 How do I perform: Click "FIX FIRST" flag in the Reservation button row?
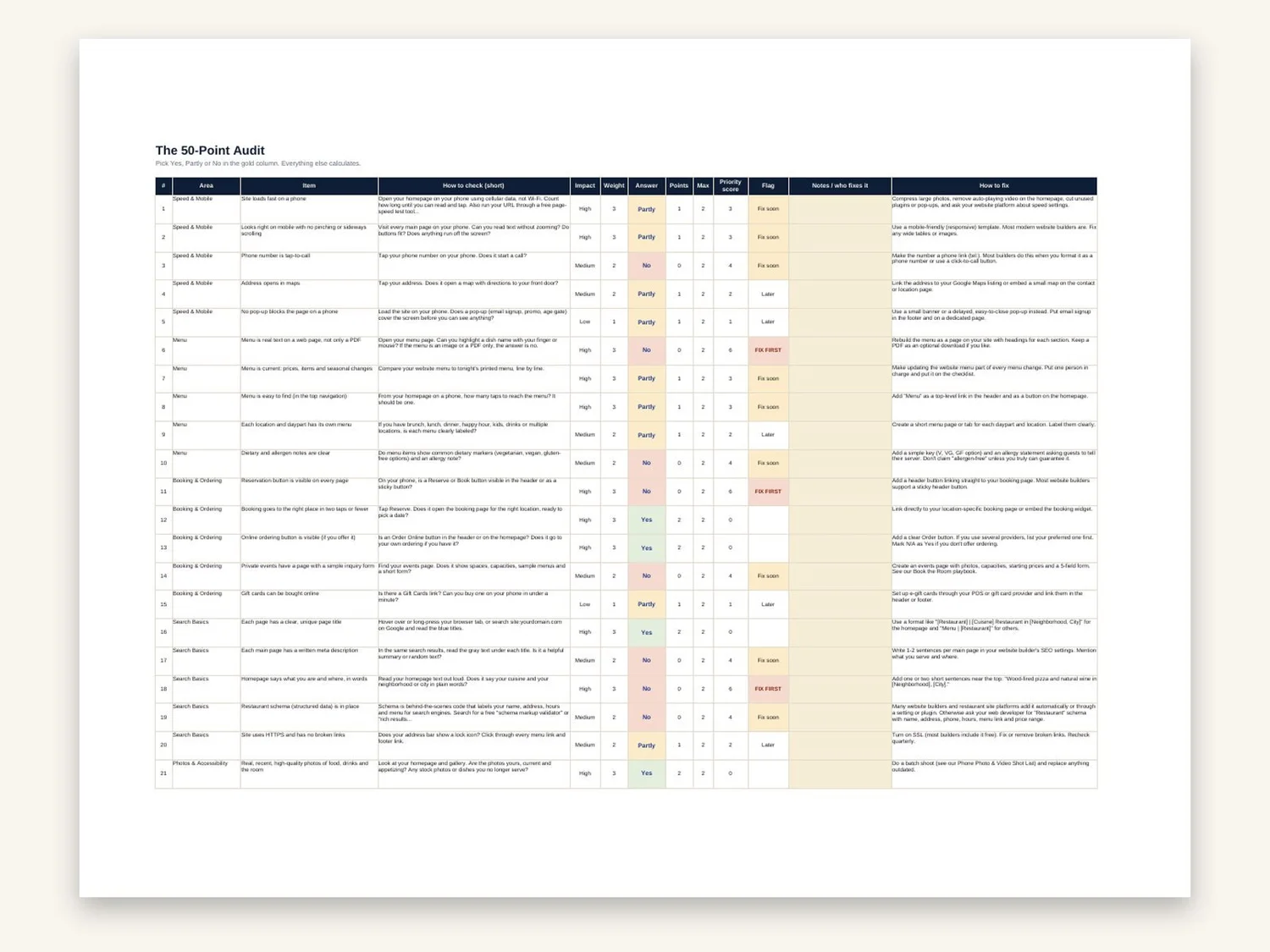tap(768, 492)
